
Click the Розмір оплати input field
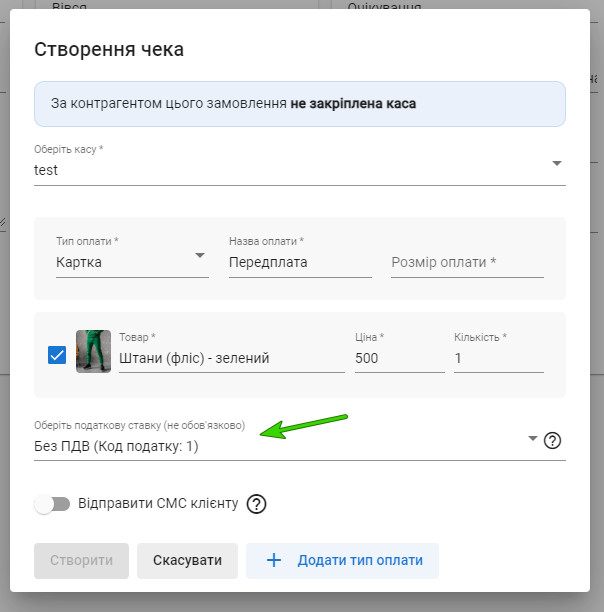466,262
